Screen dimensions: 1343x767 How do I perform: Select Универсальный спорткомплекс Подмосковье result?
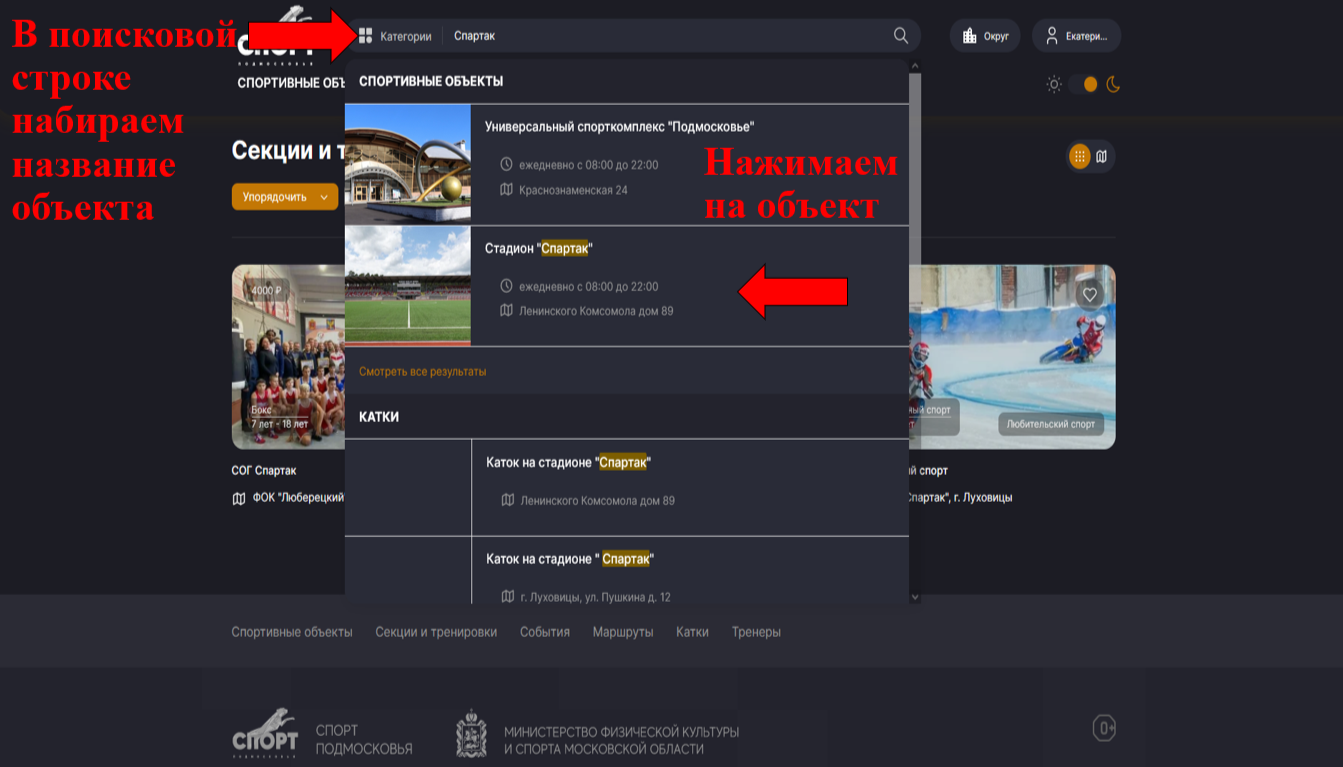point(627,164)
